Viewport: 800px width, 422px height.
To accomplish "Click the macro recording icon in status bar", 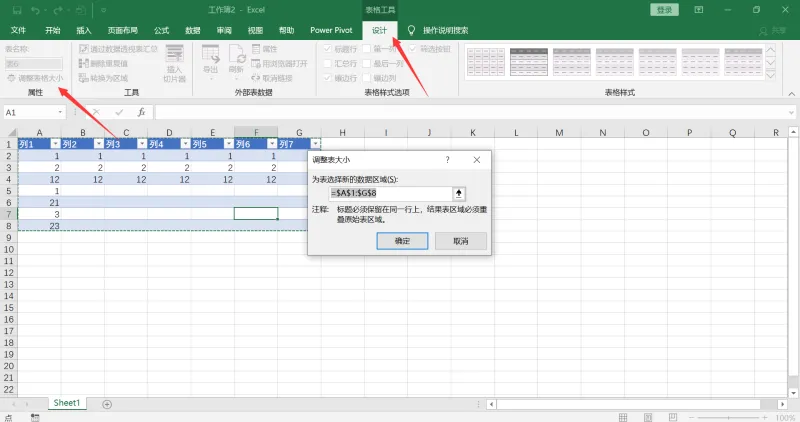I will (x=35, y=417).
